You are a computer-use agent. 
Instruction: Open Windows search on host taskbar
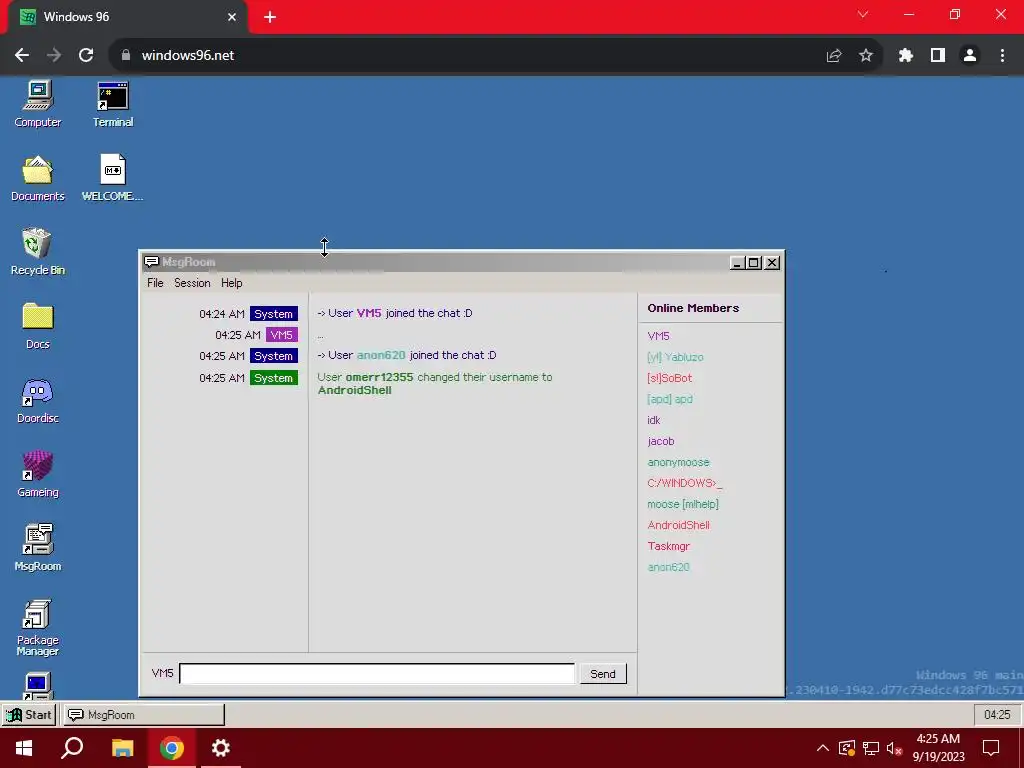pyautogui.click(x=72, y=748)
